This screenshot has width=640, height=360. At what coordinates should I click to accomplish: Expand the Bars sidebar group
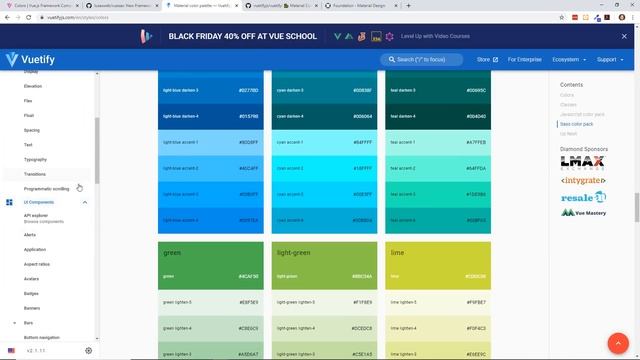(15, 323)
